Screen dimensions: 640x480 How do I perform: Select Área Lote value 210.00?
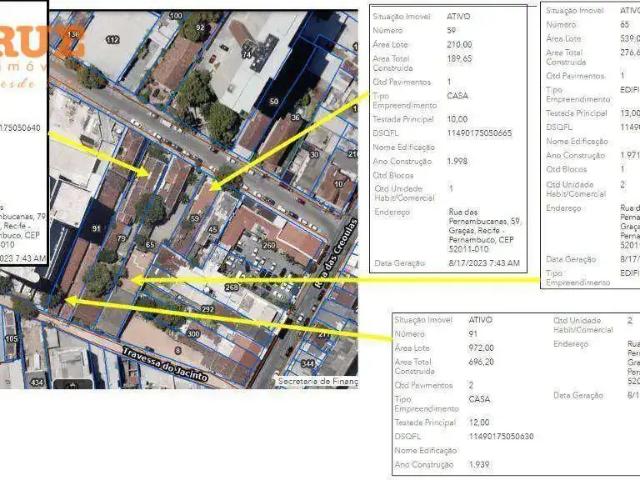459,44
